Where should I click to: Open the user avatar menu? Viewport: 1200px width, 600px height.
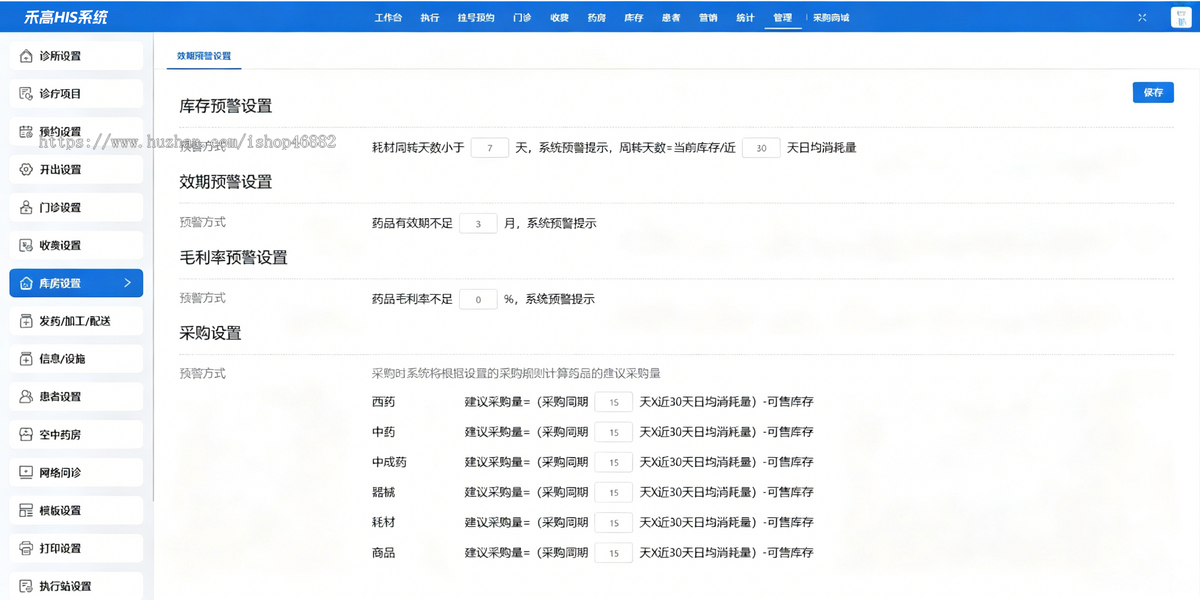[x=1179, y=18]
